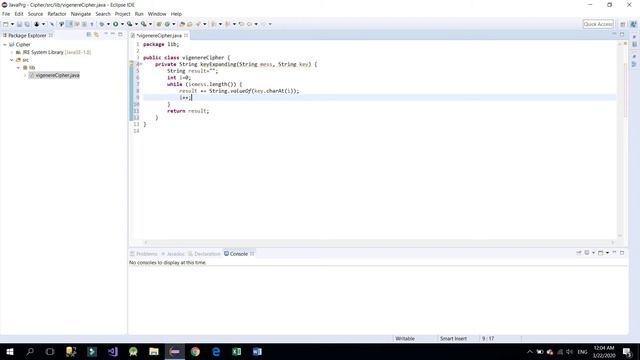
Task: Click the Save All toolbar icon
Action: click(x=27, y=24)
